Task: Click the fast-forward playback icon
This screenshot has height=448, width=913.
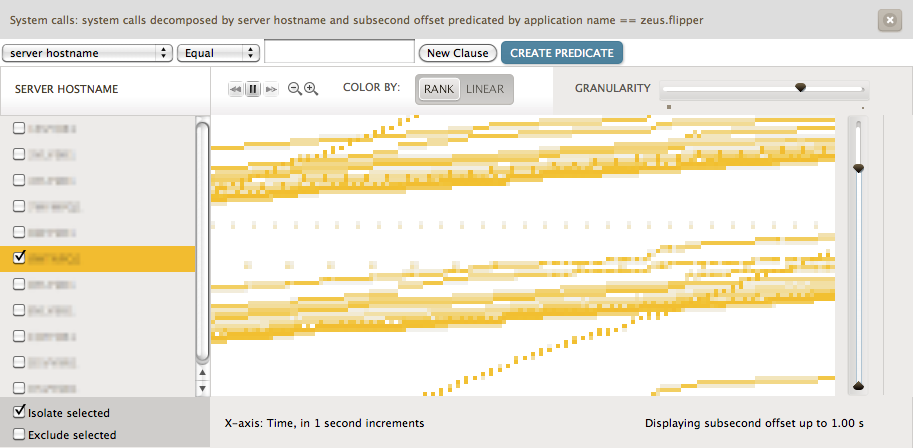Action: pos(270,89)
